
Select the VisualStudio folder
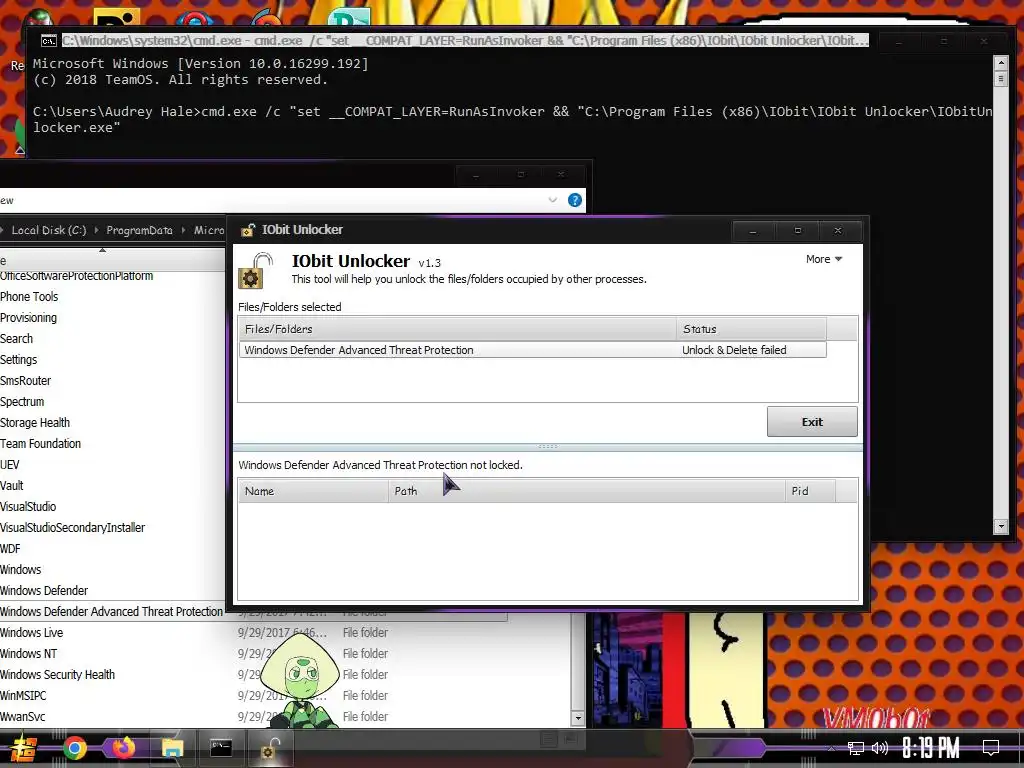[x=28, y=506]
